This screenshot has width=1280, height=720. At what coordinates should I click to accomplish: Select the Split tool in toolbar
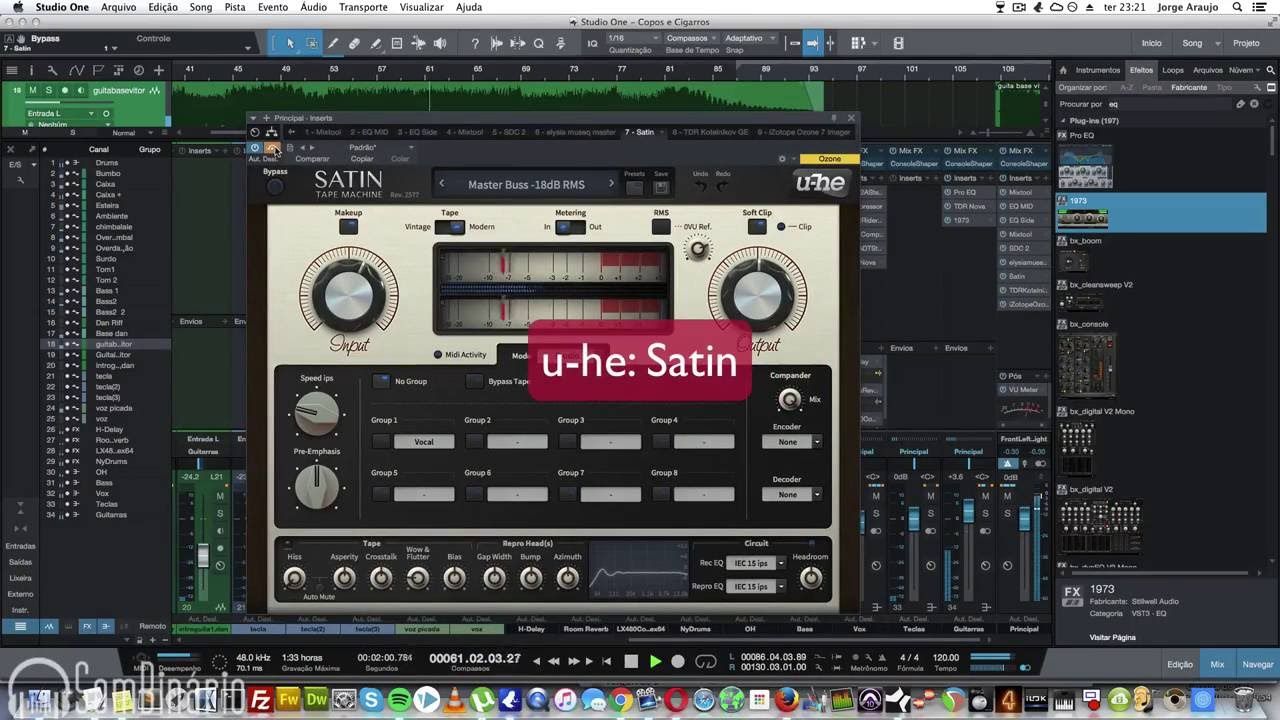pos(333,43)
